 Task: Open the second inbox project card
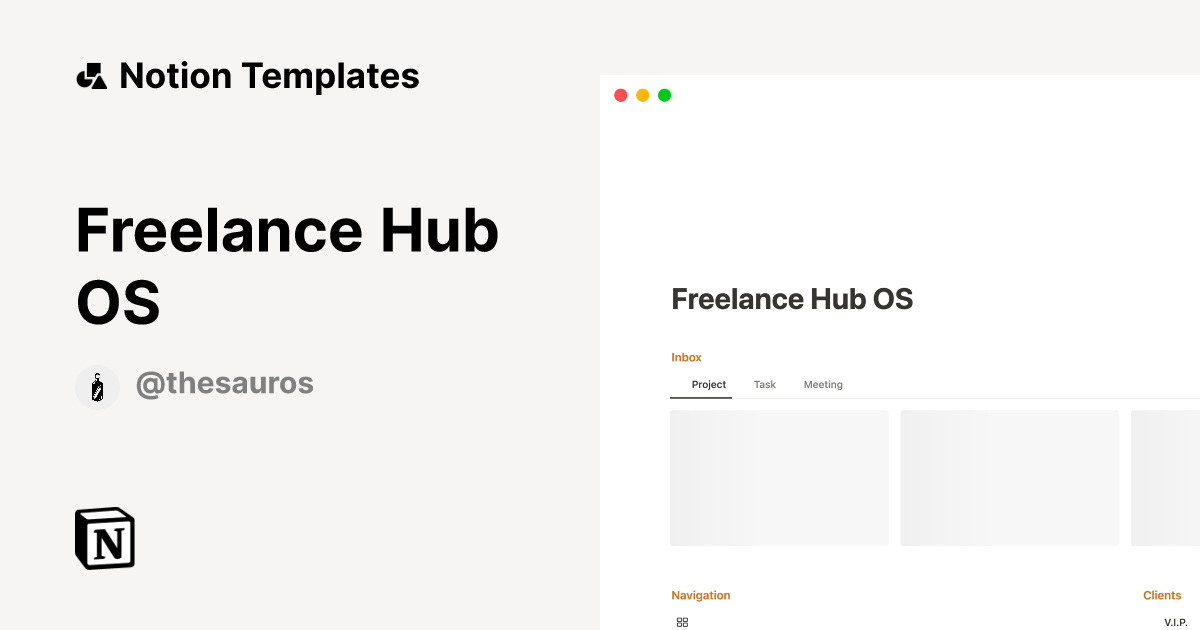click(x=1009, y=477)
